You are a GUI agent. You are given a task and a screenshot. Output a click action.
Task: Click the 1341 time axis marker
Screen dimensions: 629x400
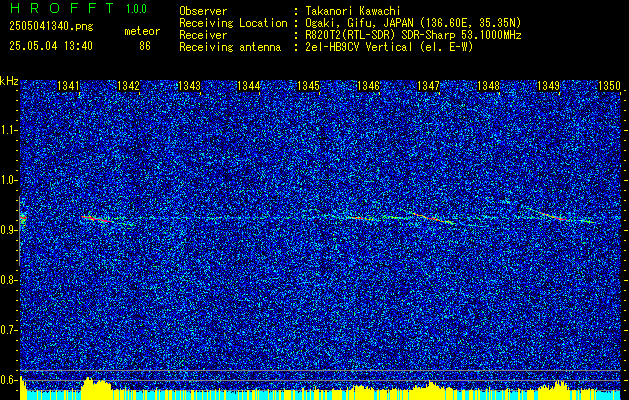point(68,86)
